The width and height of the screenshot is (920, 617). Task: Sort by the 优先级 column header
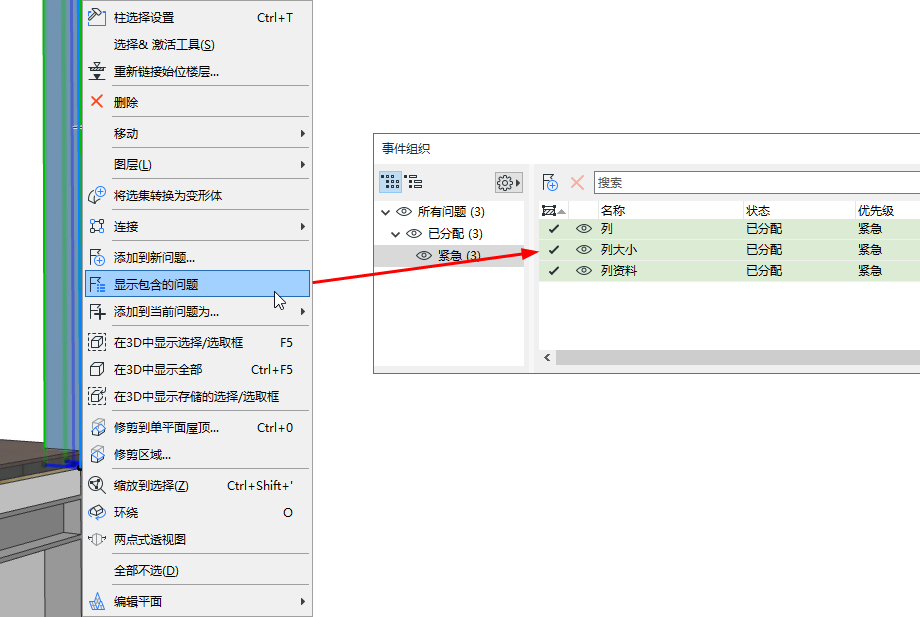tap(887, 211)
